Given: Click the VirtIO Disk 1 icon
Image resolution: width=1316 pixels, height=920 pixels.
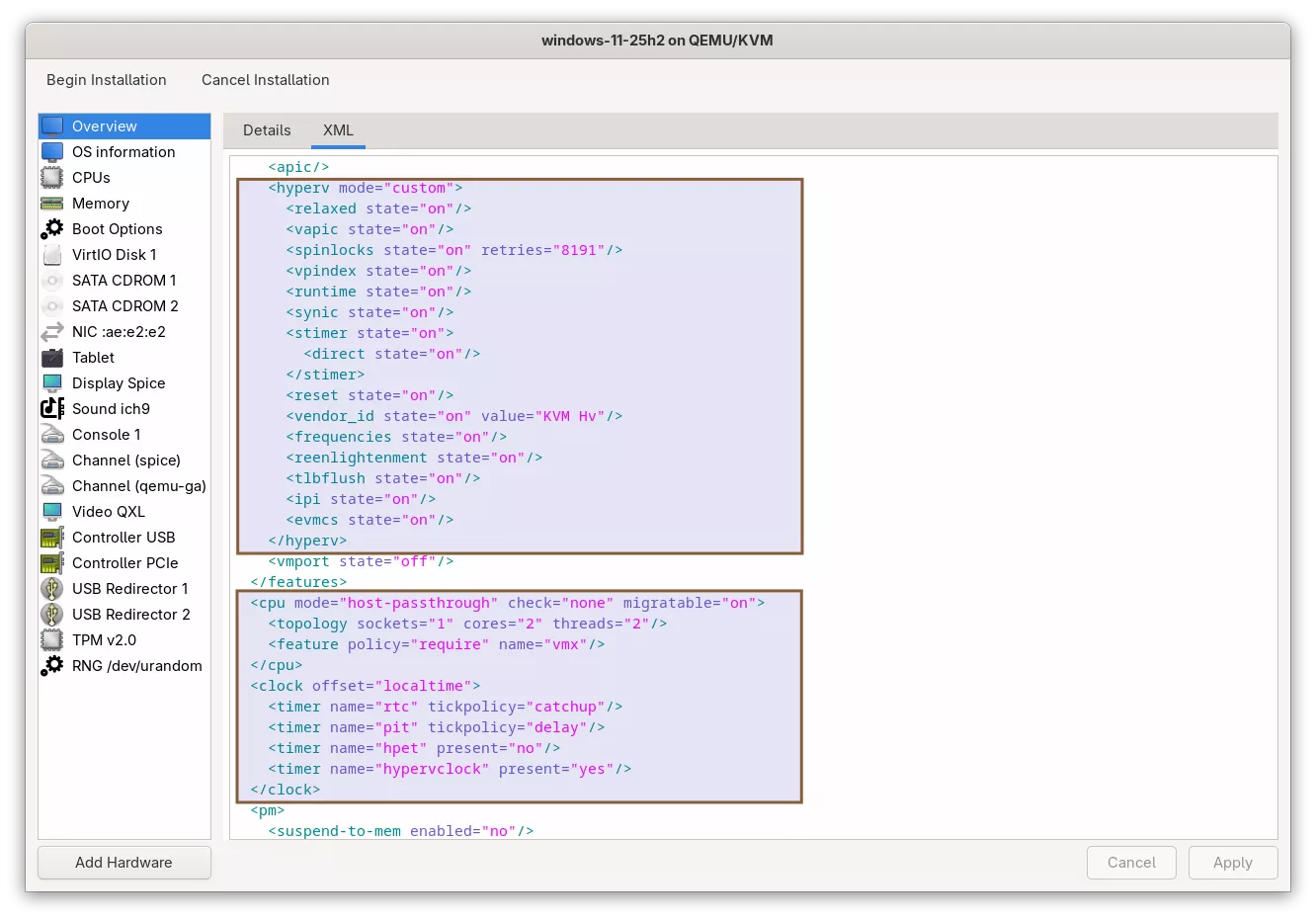Looking at the screenshot, I should [52, 255].
